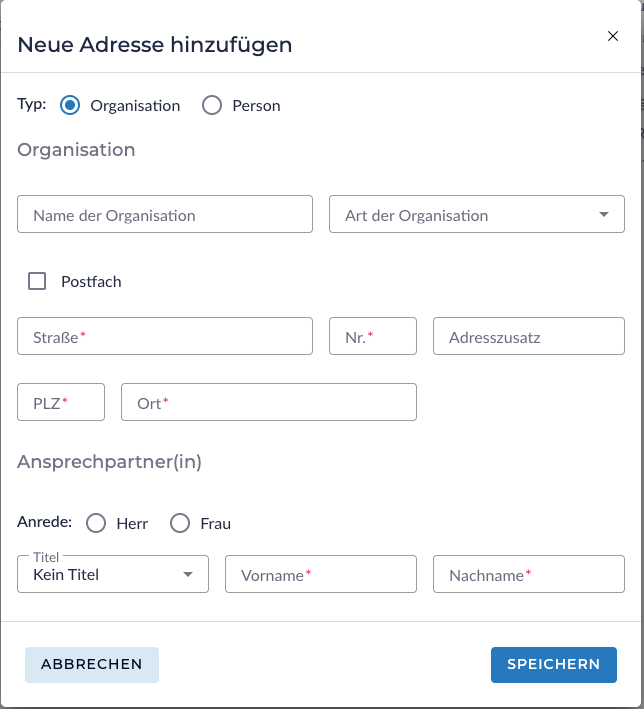Click the Art der Organisation dropdown arrow
Viewport: 644px width, 709px height.
pos(604,215)
